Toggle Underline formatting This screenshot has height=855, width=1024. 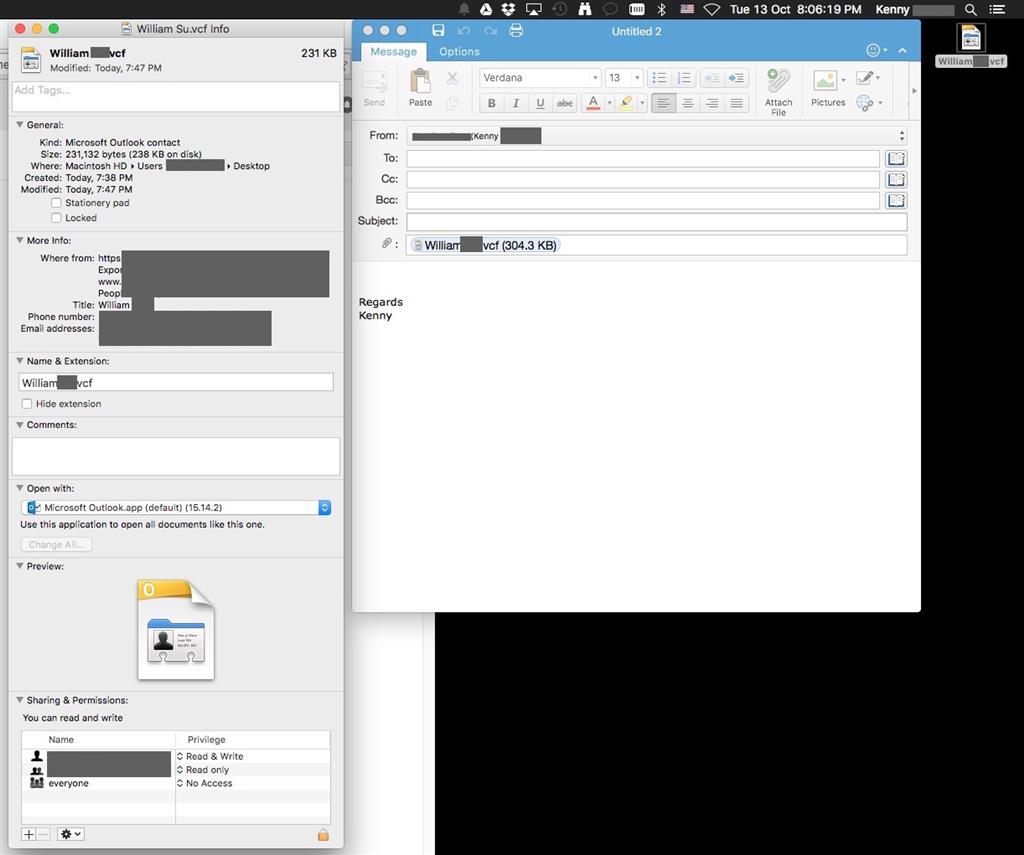click(x=540, y=103)
